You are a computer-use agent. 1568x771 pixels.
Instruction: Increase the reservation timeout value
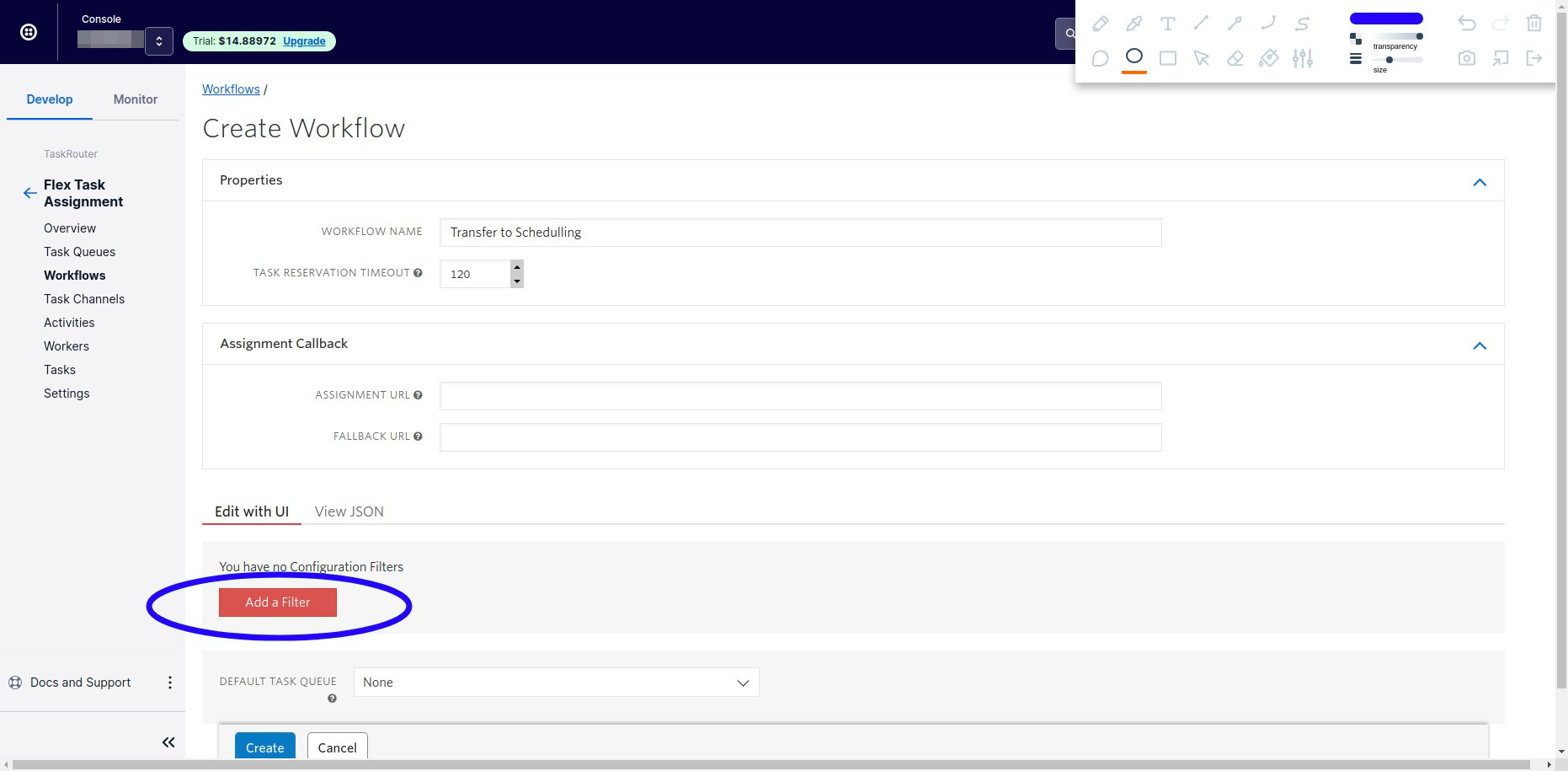point(517,267)
